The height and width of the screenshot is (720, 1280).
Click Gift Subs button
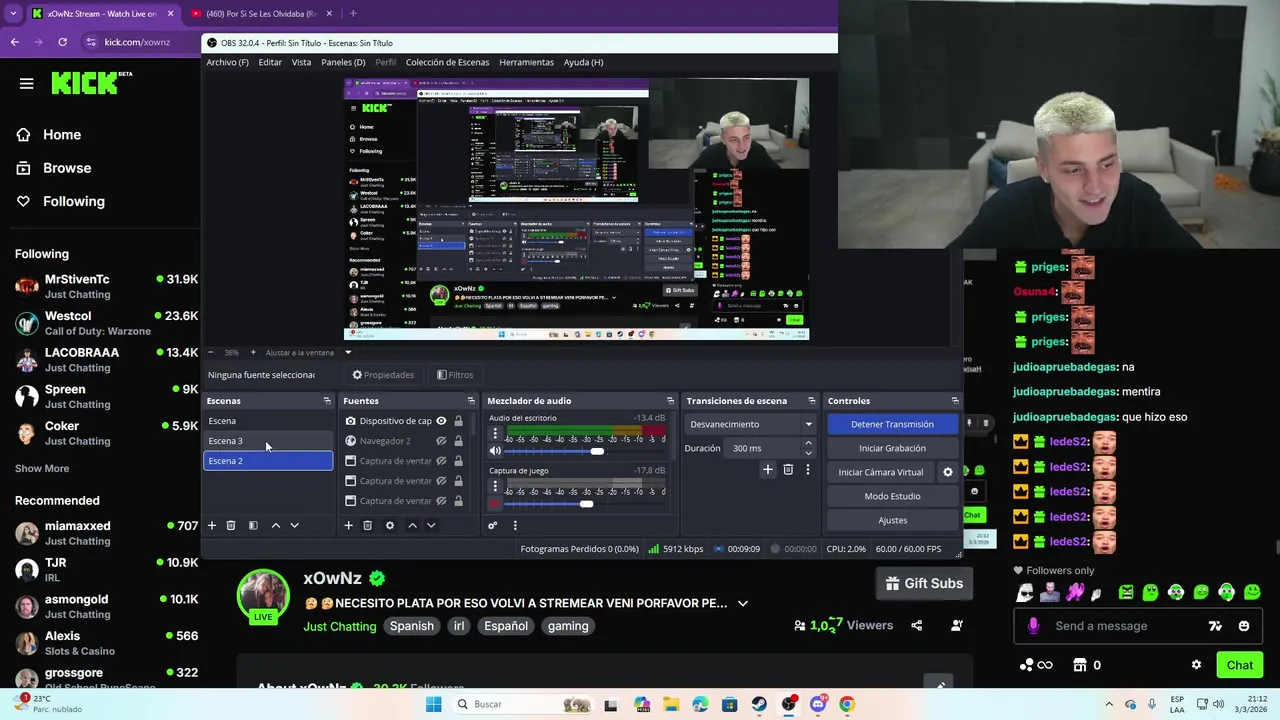pyautogui.click(x=924, y=583)
